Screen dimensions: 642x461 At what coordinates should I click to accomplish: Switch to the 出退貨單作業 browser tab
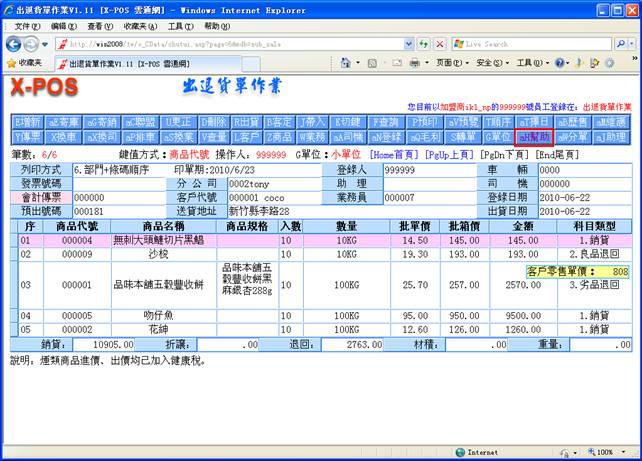120,62
